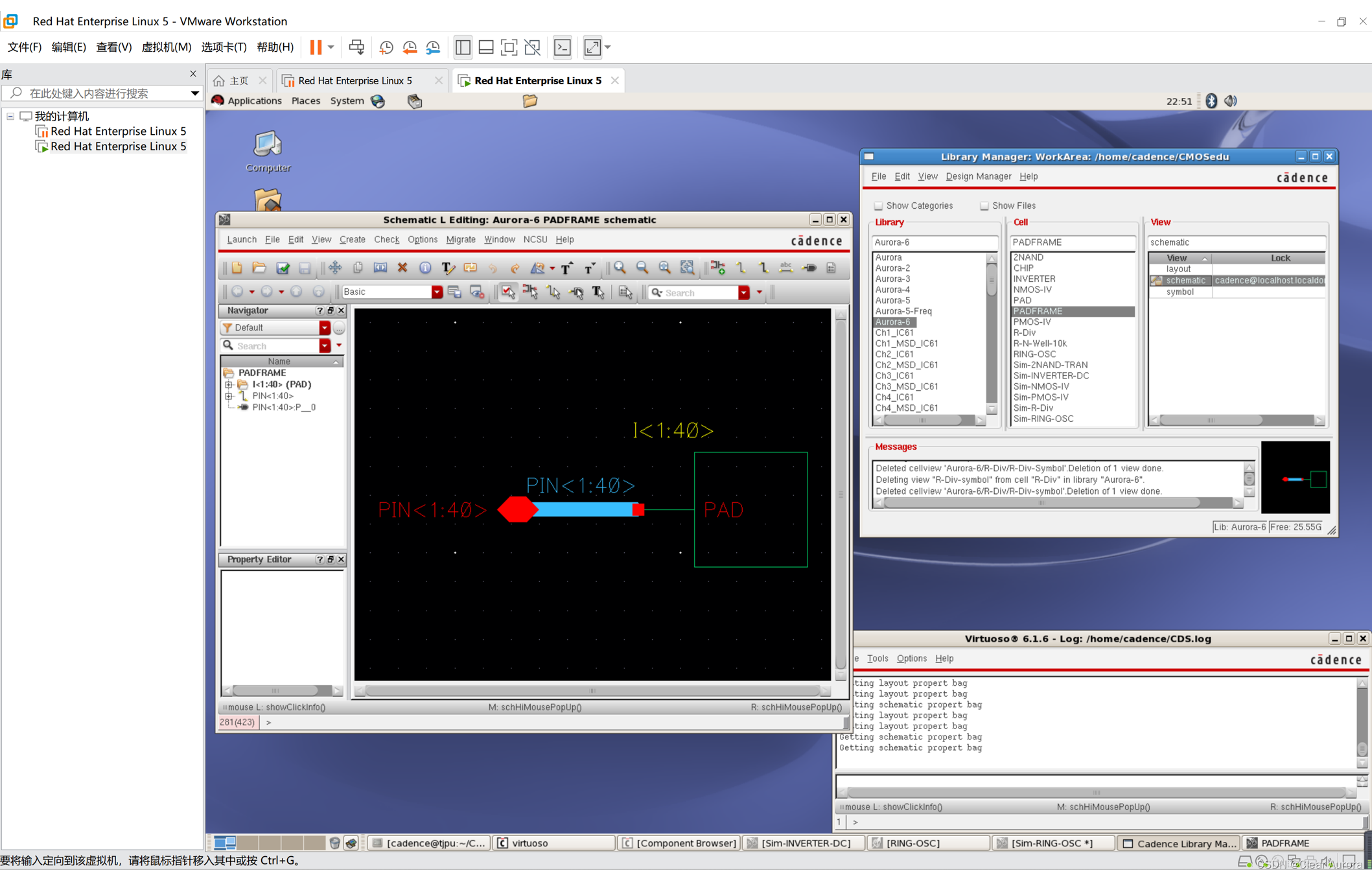The width and height of the screenshot is (1372, 875).
Task: Click the schematic preview thumbnail
Action: [x=1295, y=478]
